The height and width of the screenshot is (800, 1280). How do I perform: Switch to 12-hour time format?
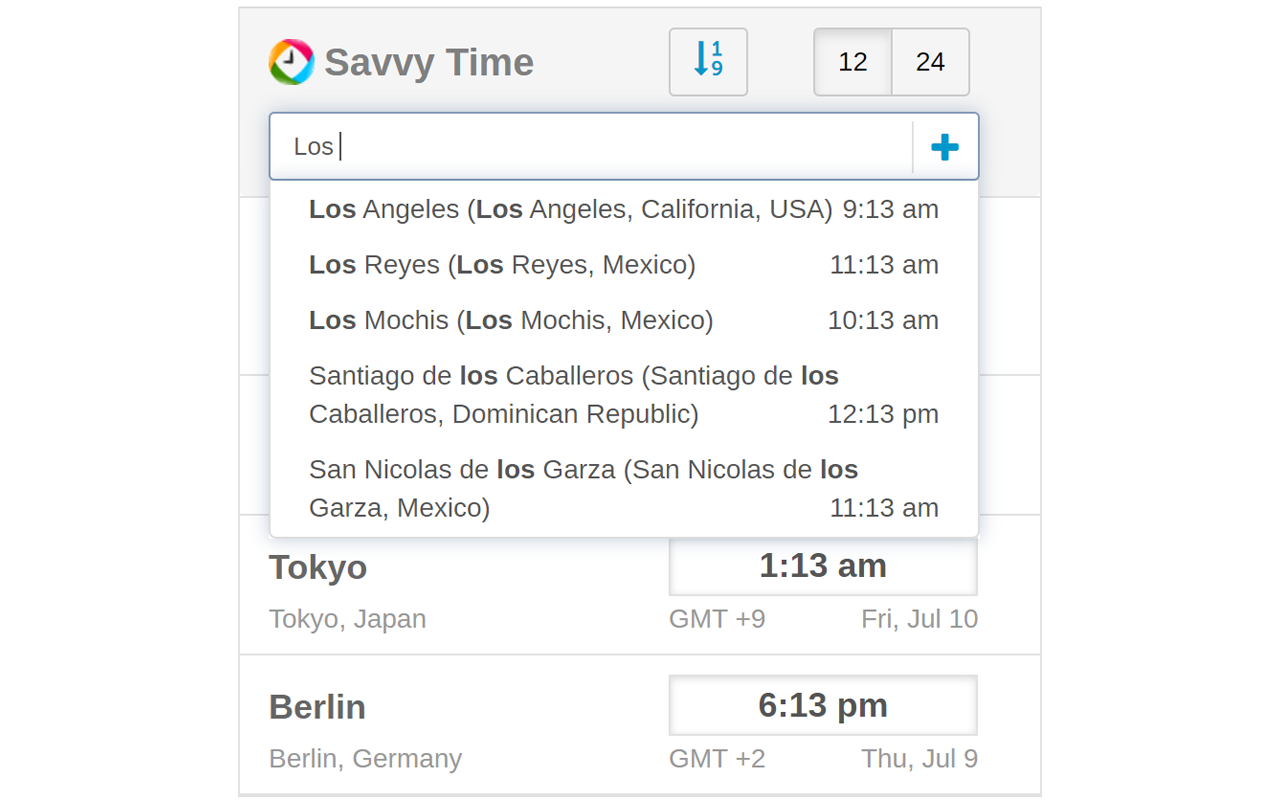click(852, 62)
